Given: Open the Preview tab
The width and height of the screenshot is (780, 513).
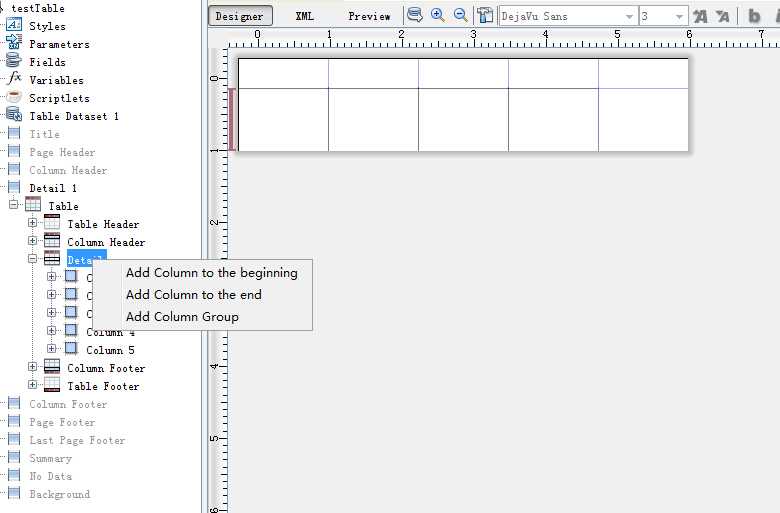Looking at the screenshot, I should [369, 16].
